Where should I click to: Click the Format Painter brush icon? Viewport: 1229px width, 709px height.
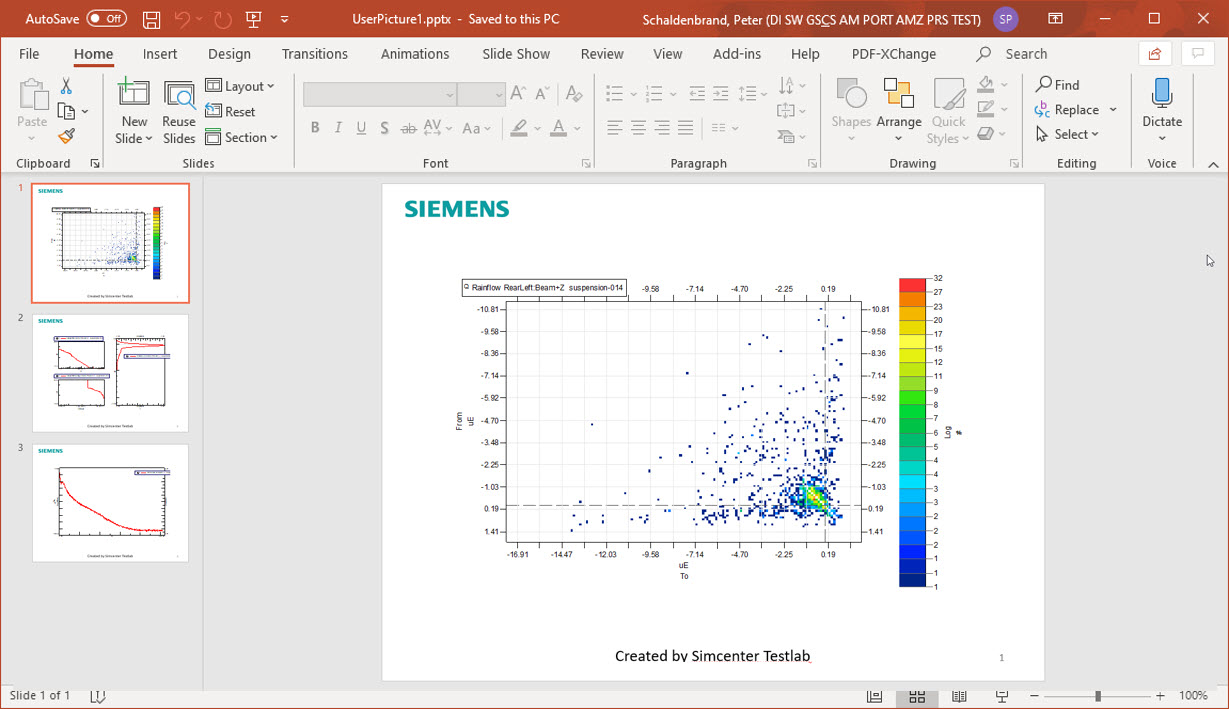(x=66, y=136)
